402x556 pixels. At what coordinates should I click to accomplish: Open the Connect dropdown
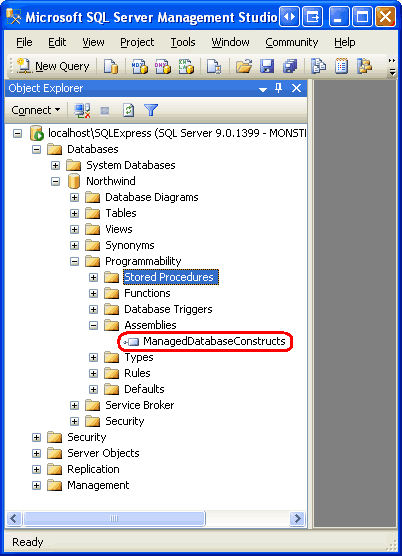pyautogui.click(x=35, y=110)
